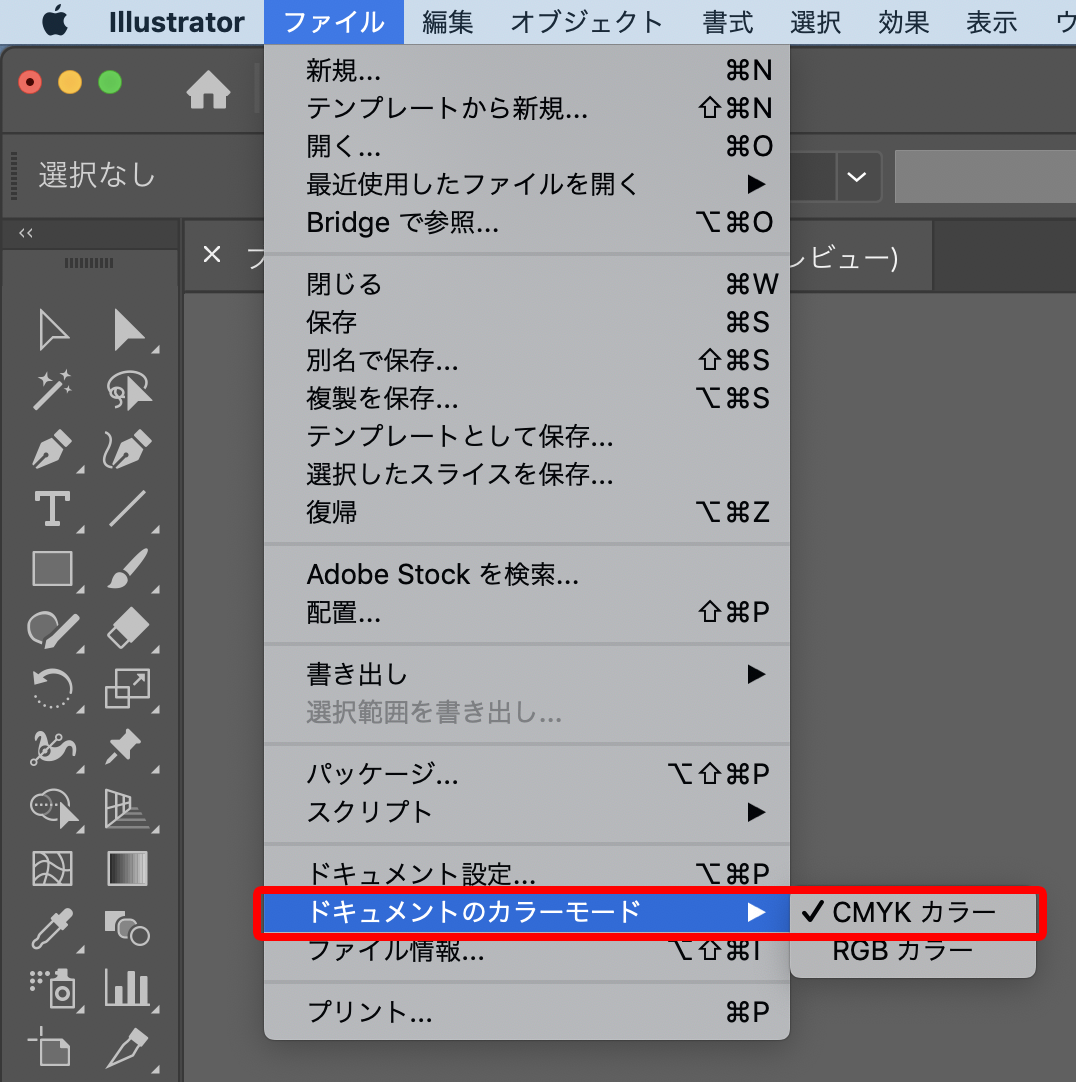The image size is (1076, 1082).
Task: Choose the Gradient tool
Action: point(128,868)
